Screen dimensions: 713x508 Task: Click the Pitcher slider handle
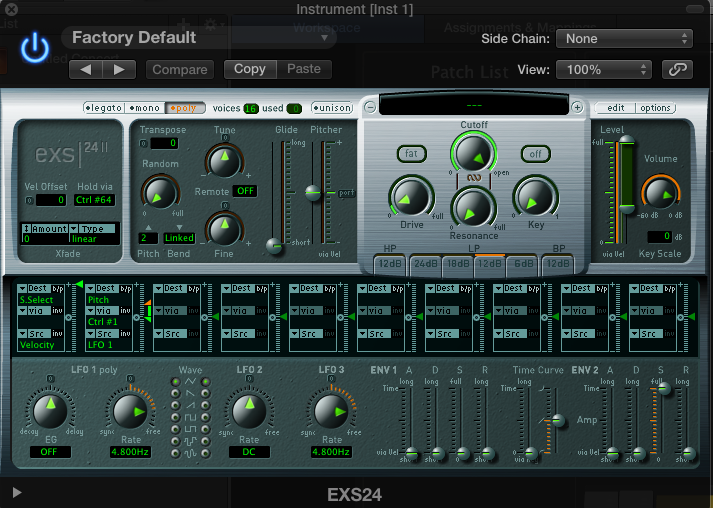(x=313, y=193)
